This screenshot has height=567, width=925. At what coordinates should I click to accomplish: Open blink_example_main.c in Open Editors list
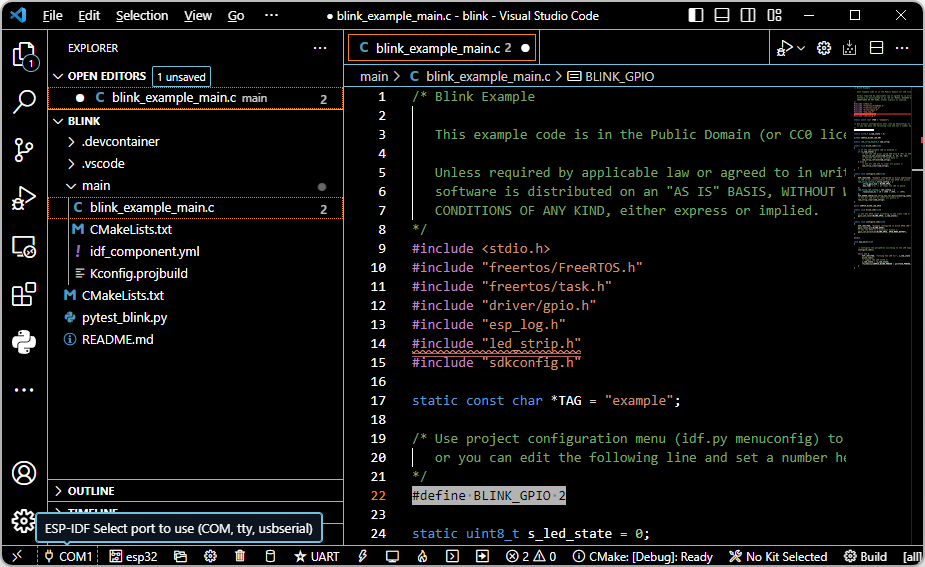[195, 98]
